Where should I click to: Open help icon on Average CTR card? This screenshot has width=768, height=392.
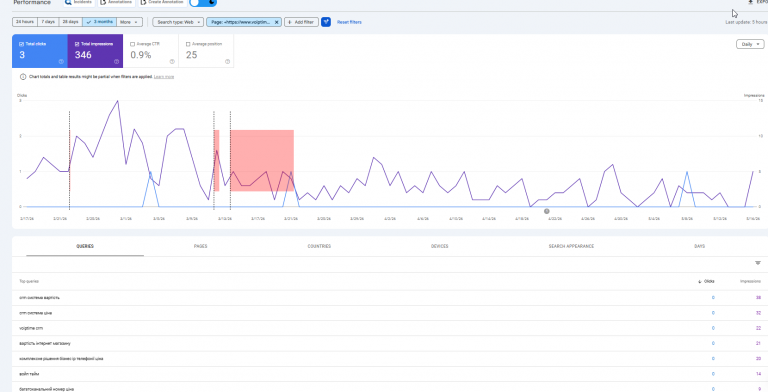click(172, 62)
